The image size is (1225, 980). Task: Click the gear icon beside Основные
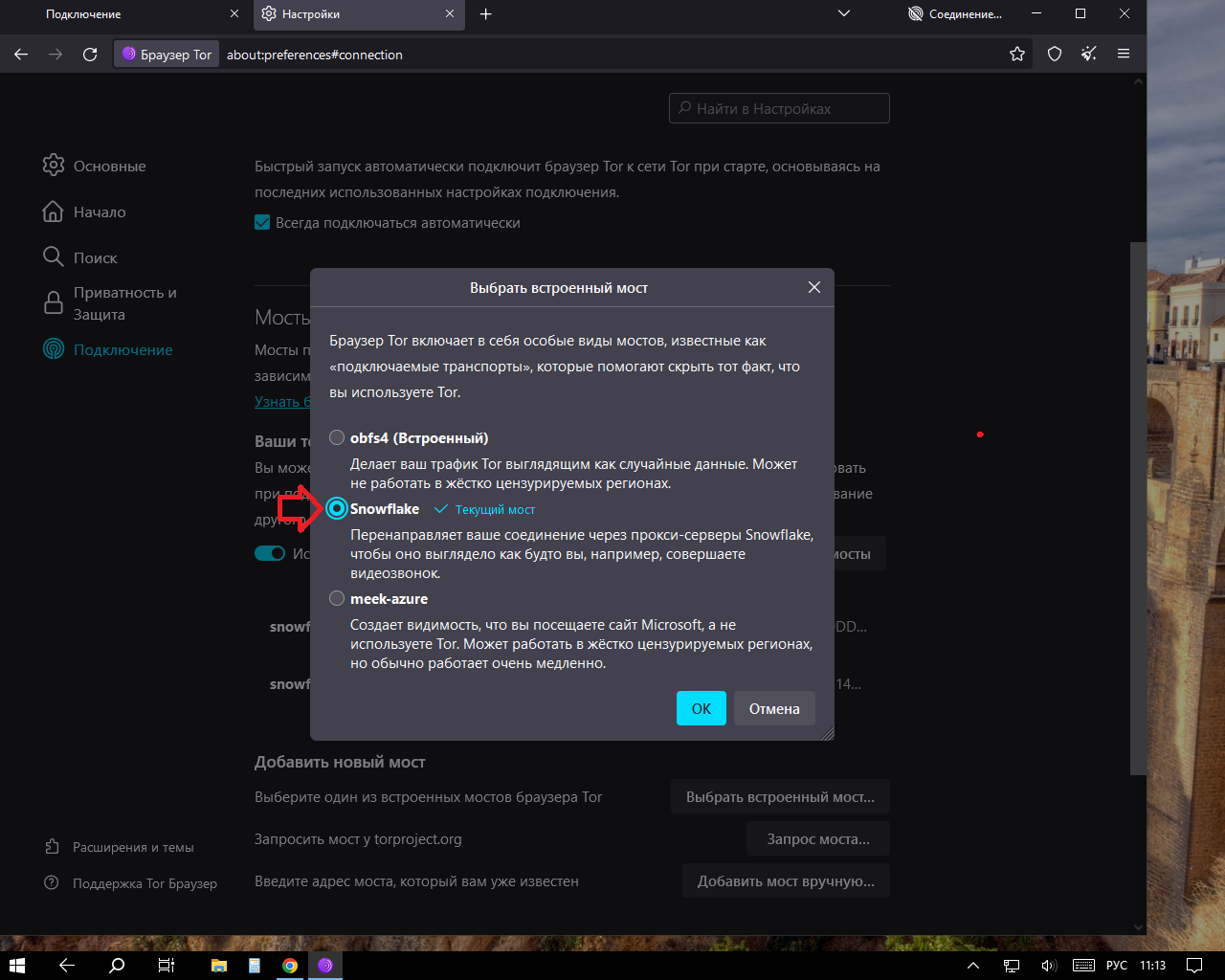coord(54,165)
